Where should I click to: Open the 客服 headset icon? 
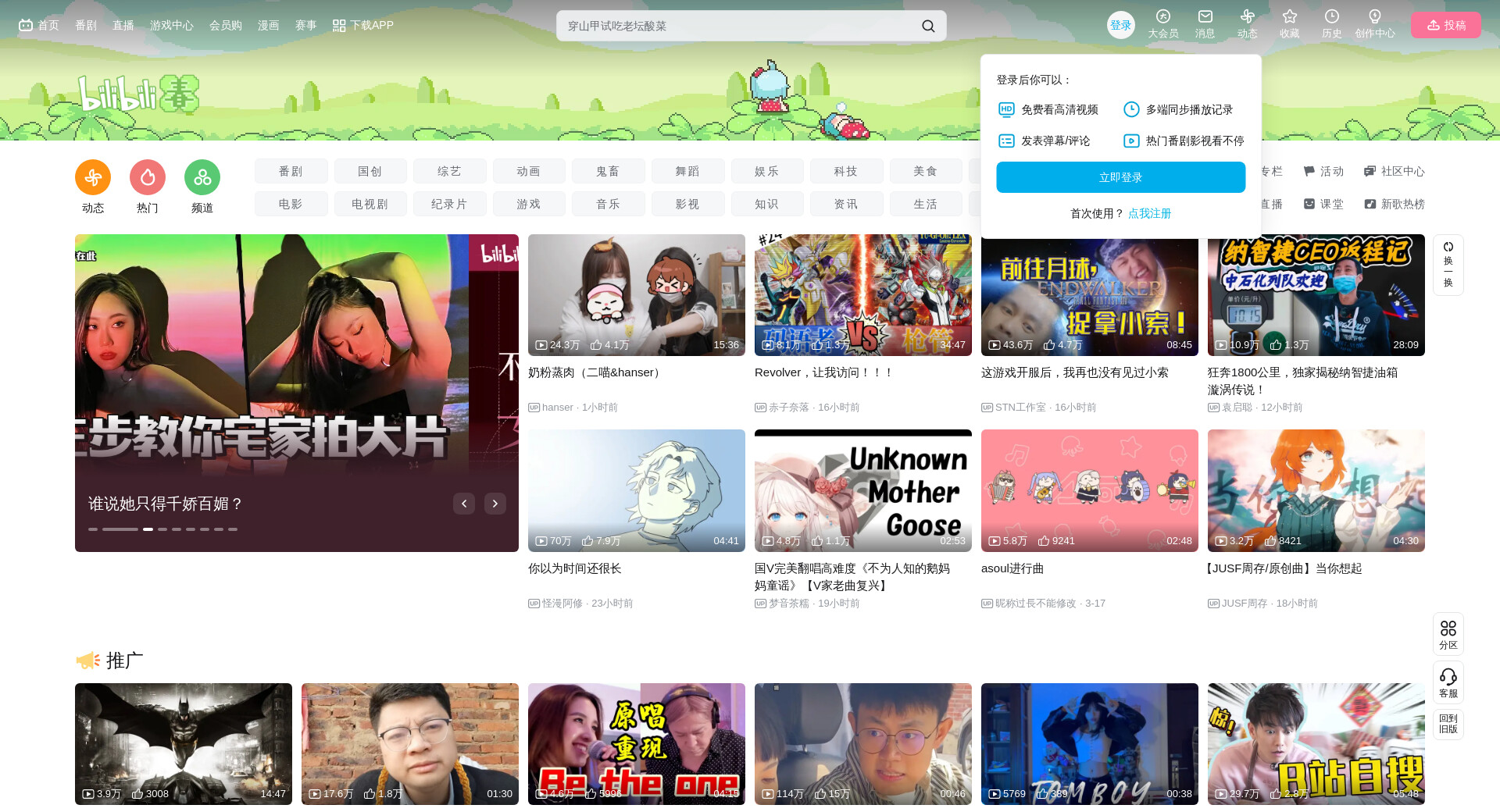tap(1448, 682)
